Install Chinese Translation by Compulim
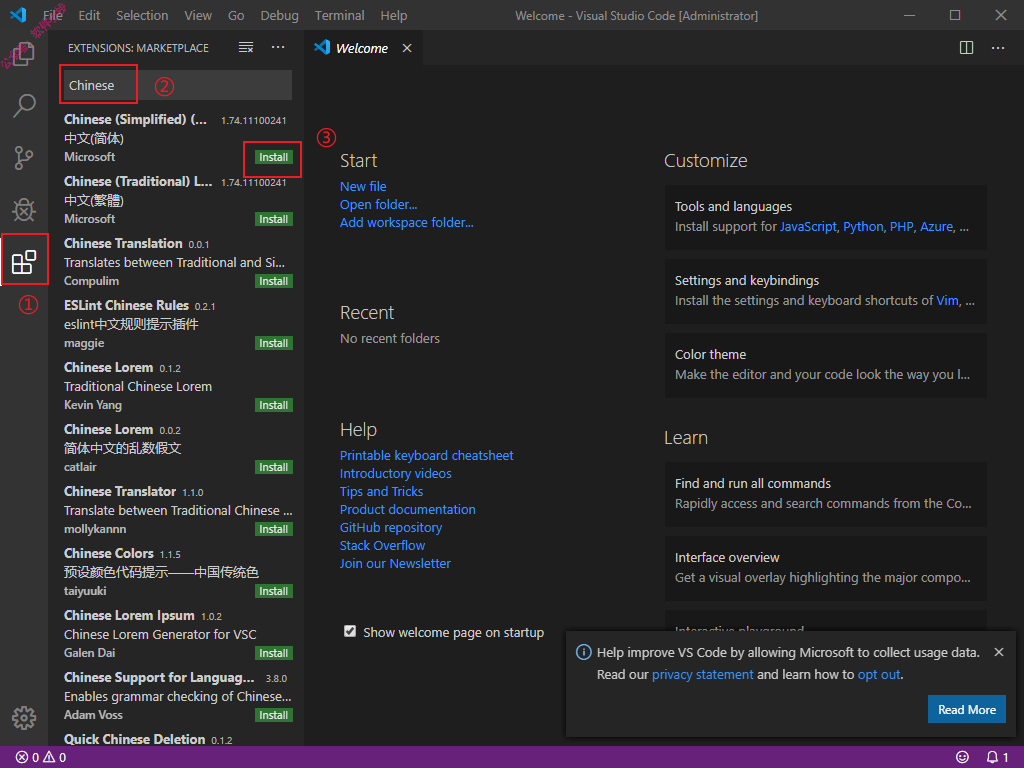Image resolution: width=1024 pixels, height=768 pixels. [x=273, y=281]
